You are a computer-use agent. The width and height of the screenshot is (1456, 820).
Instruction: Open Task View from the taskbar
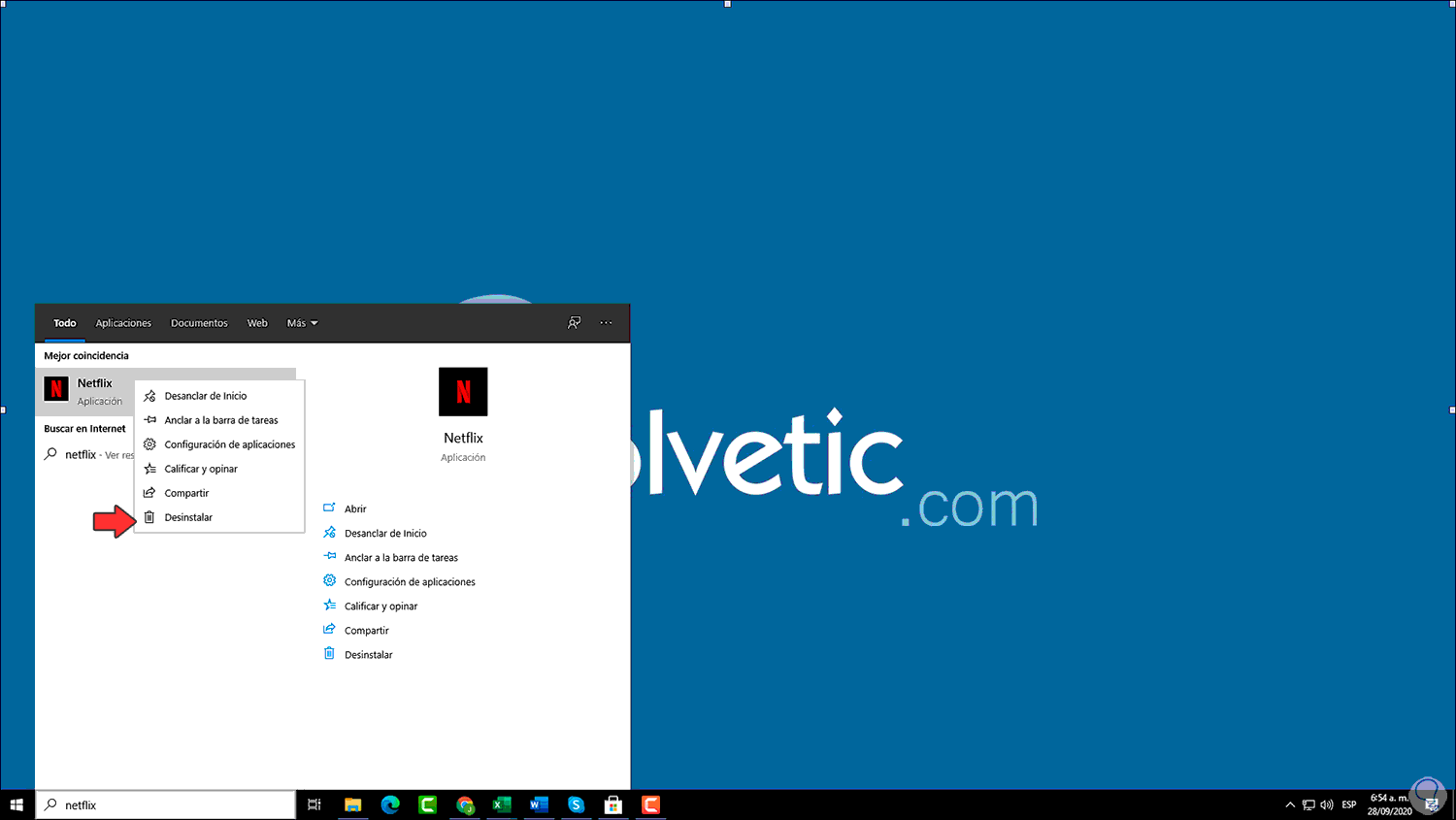tap(314, 804)
